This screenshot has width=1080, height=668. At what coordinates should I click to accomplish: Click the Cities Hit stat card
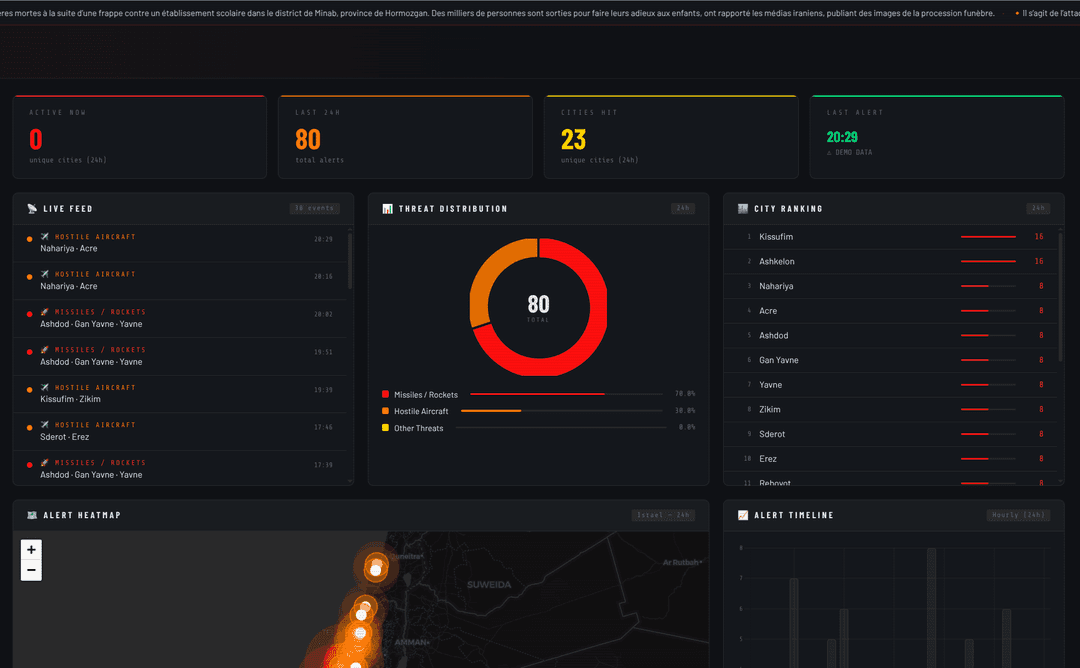670,138
